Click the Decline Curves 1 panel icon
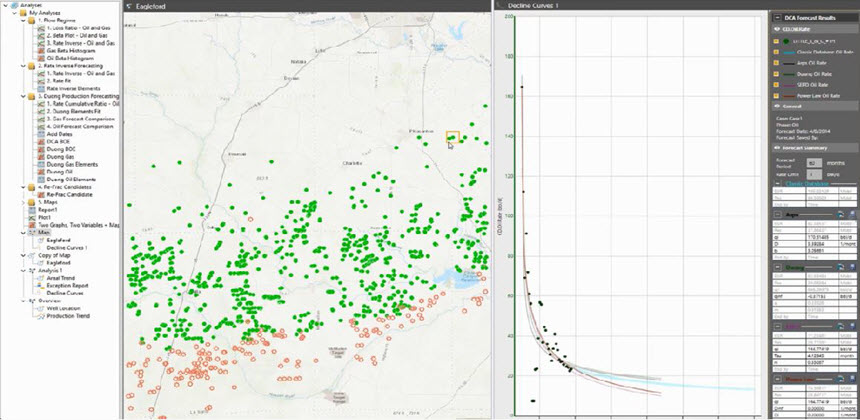 [501, 6]
